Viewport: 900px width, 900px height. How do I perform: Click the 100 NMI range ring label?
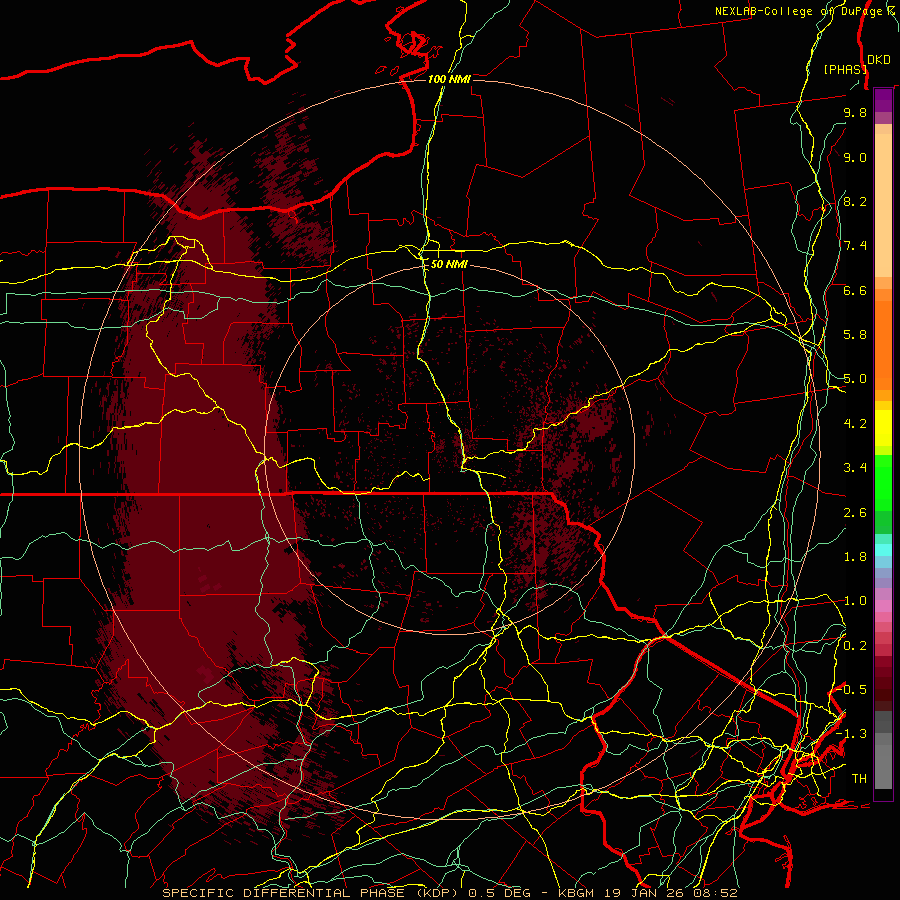(x=449, y=79)
